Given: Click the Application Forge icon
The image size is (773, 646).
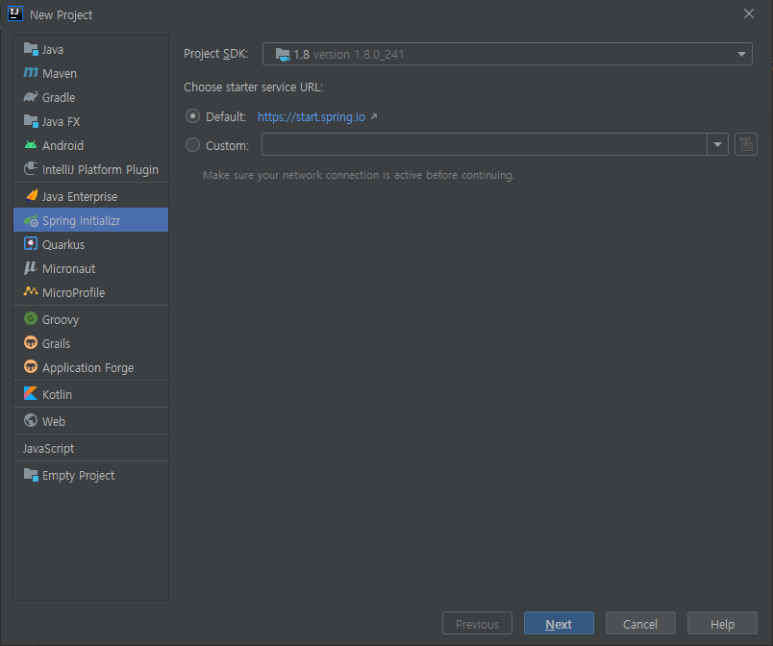Looking at the screenshot, I should (x=31, y=367).
